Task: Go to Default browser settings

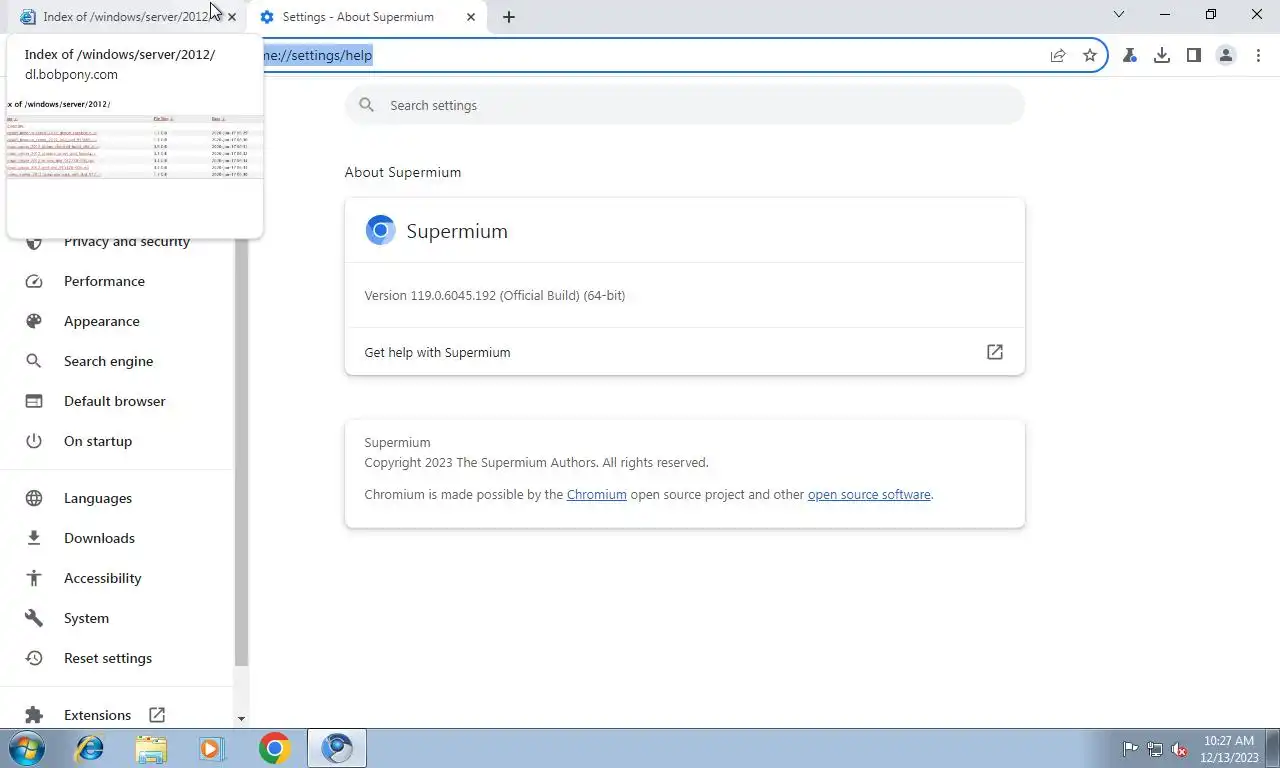Action: tap(117, 401)
